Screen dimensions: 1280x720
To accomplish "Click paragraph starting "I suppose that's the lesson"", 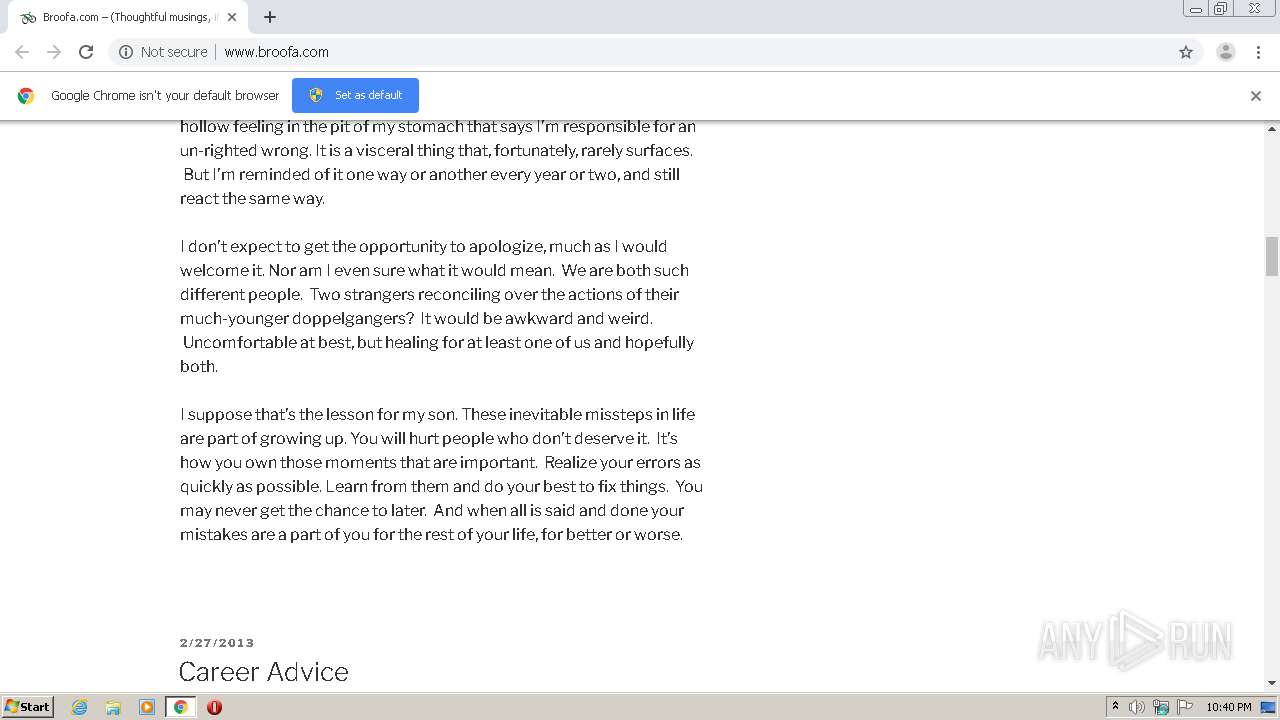I will (441, 474).
